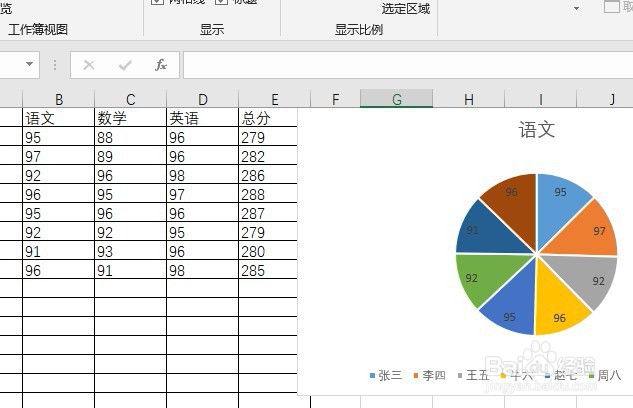The image size is (633, 408).
Task: Click inside the formula bar input
Action: pos(408,65)
